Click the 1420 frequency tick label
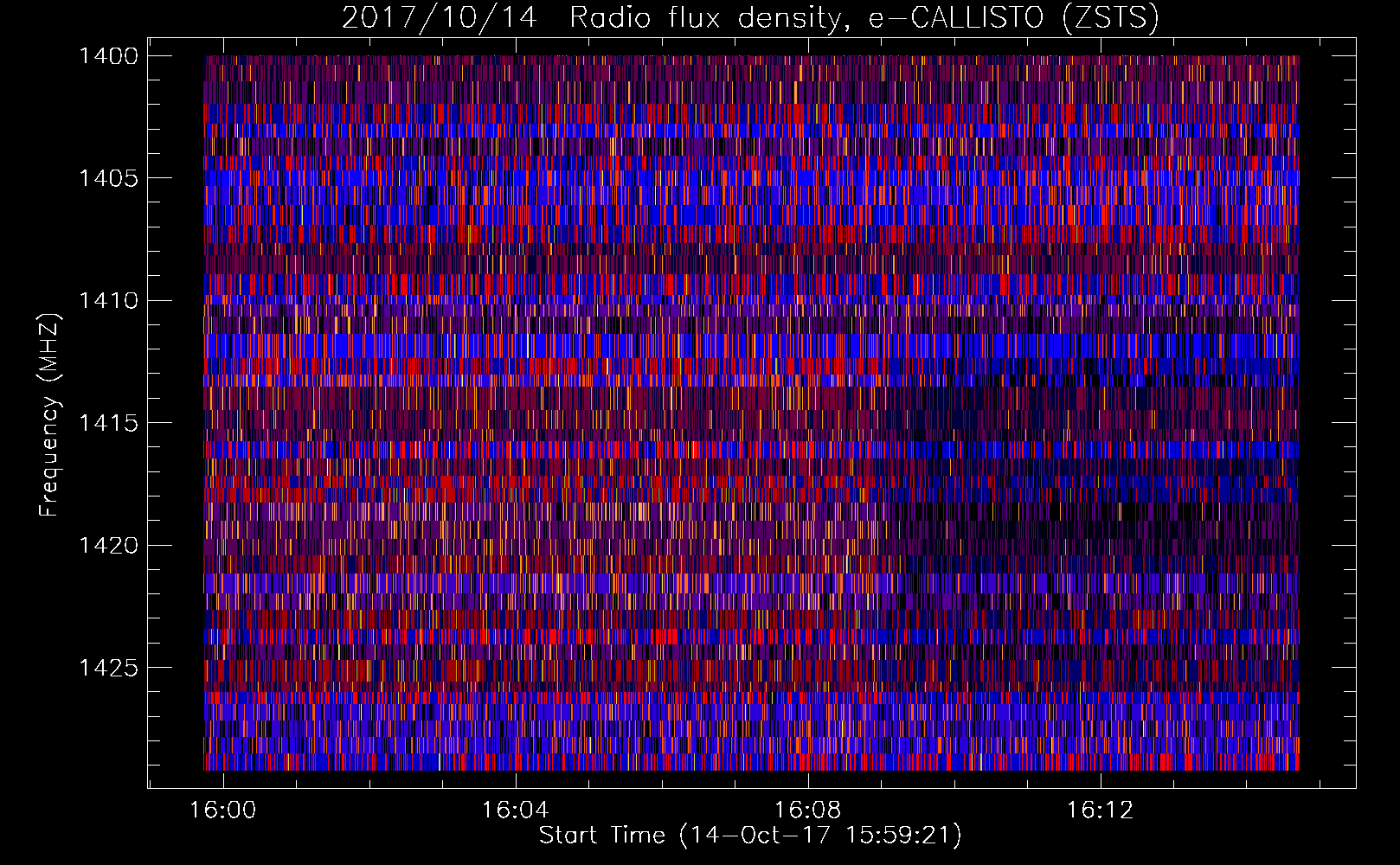1400x865 pixels. coord(109,546)
